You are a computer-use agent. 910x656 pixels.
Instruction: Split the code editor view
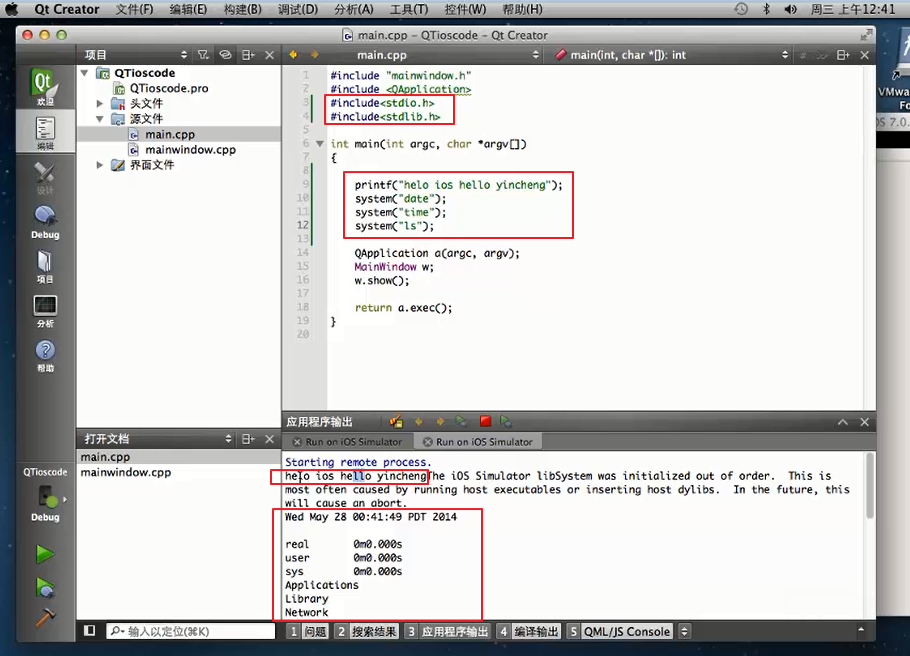pyautogui.click(x=843, y=55)
